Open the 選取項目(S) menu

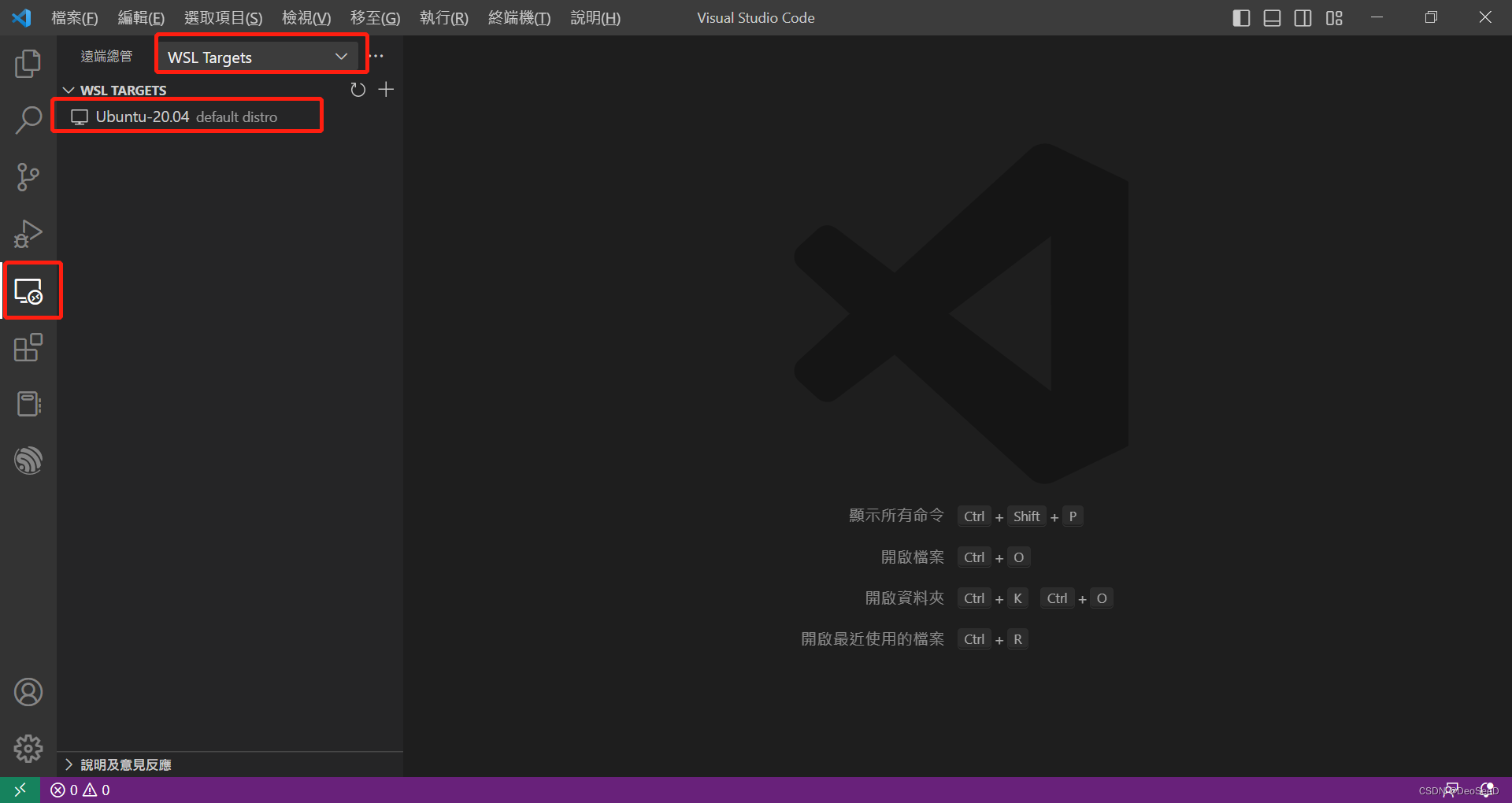click(x=224, y=17)
